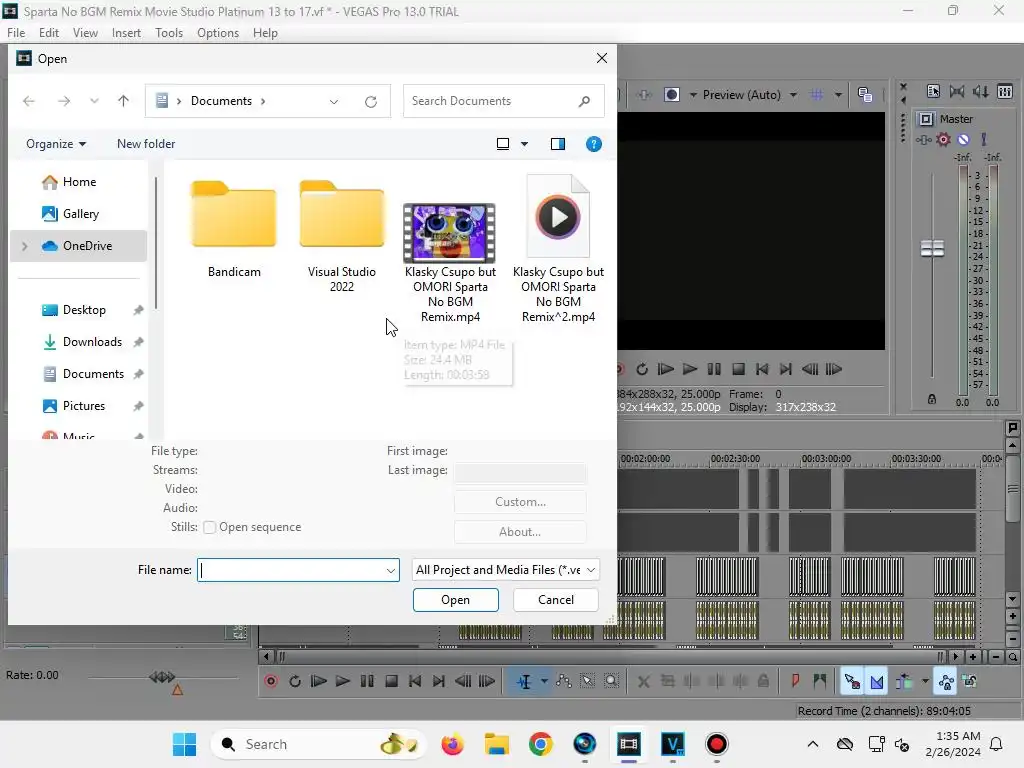The height and width of the screenshot is (768, 1024).
Task: Toggle Auto Ripple in timeline toolbar
Action: [904, 681]
